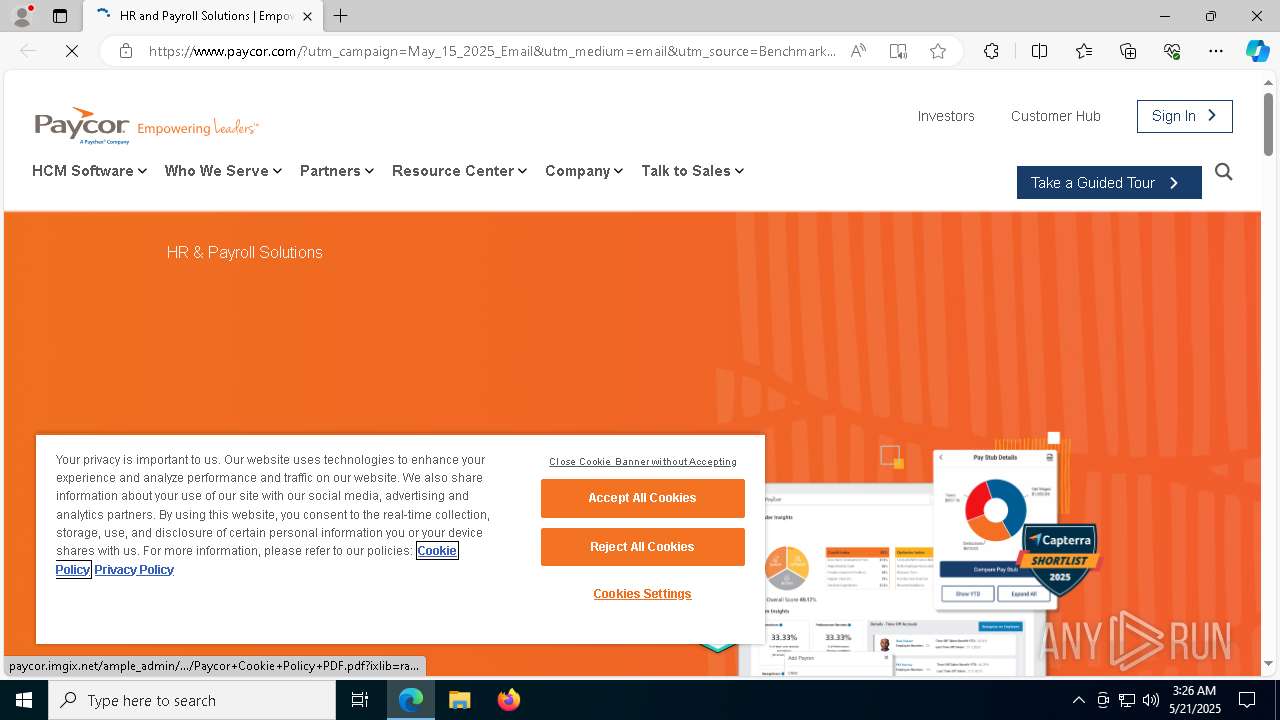
Task: Open the Privacy Policy link
Action: point(134,569)
